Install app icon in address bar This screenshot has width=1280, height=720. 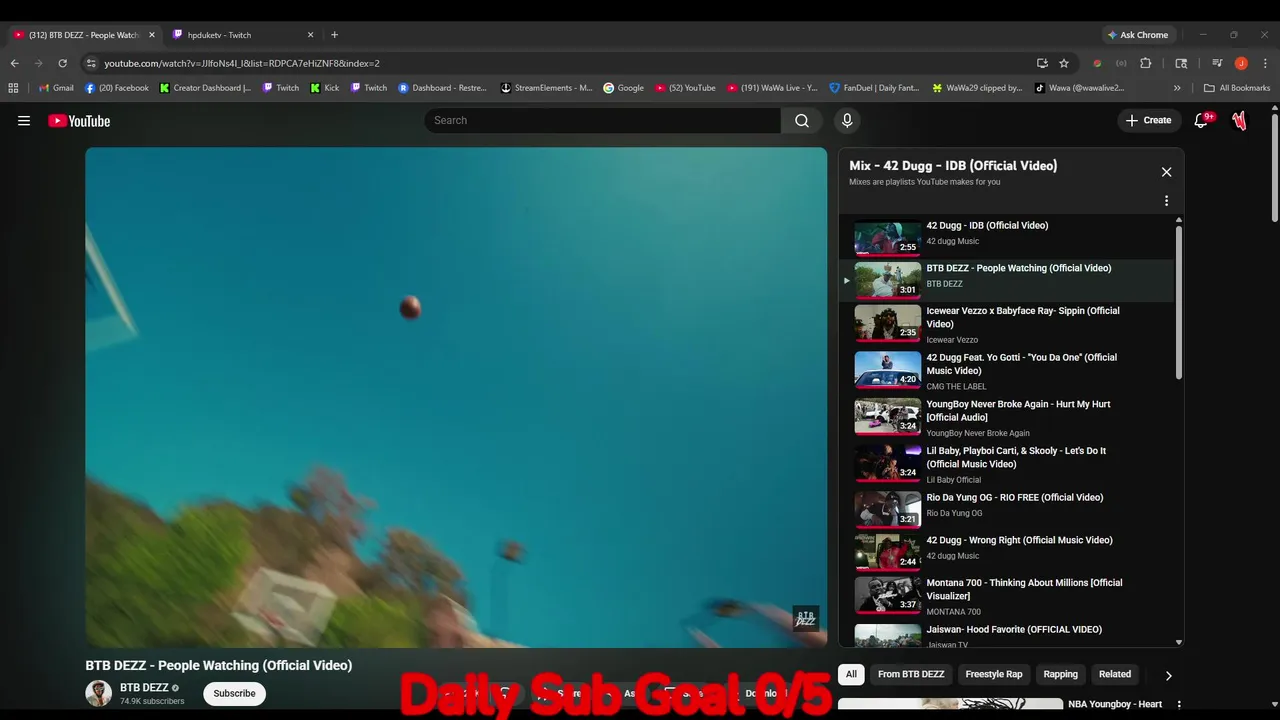[1042, 63]
